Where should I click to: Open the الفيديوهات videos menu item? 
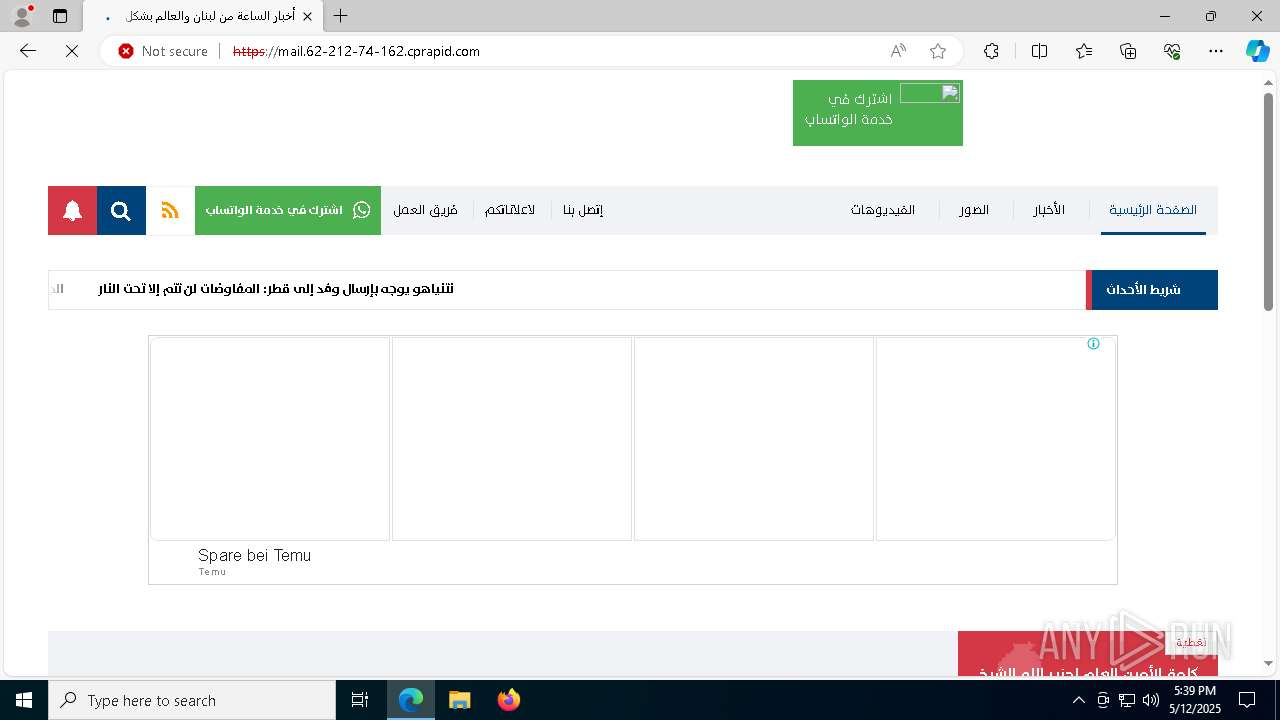point(883,210)
